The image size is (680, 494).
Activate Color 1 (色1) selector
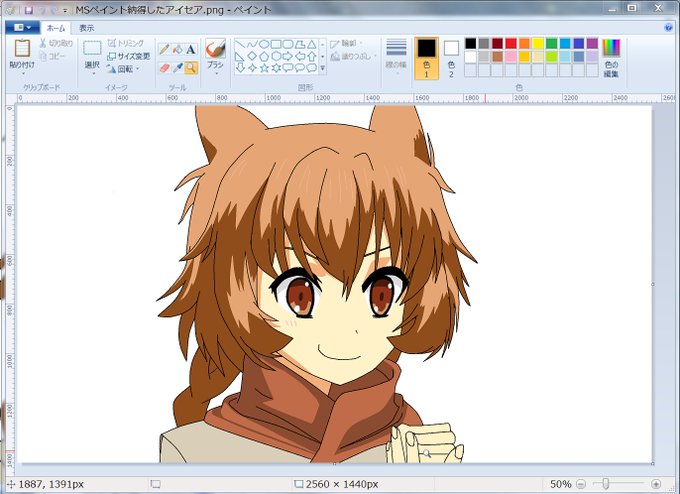[x=426, y=58]
